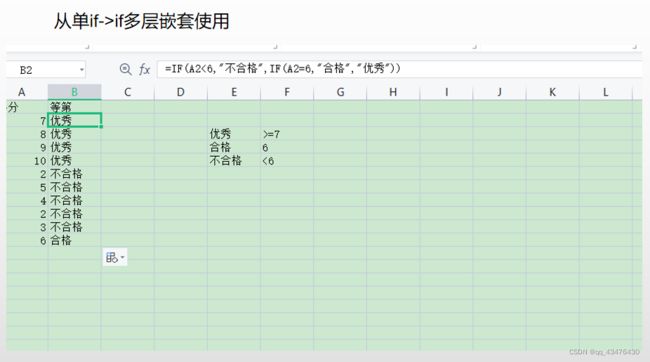
Task: Select column K header
Action: coord(552,92)
